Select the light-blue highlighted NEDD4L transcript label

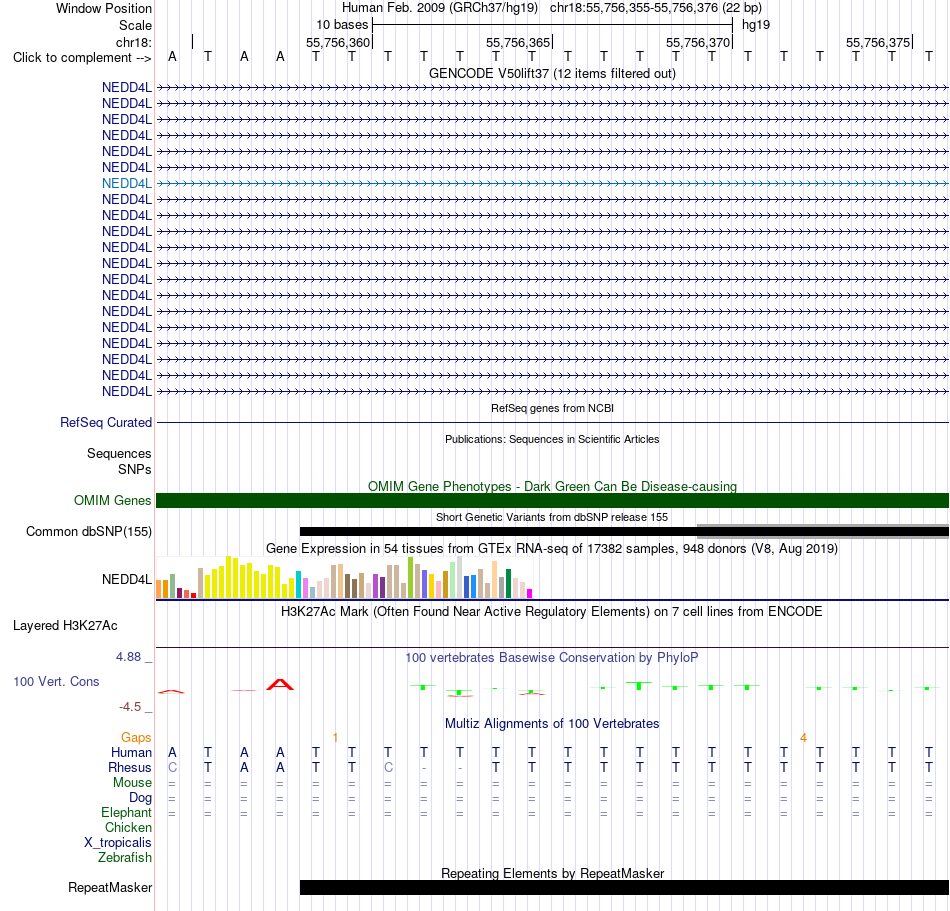pyautogui.click(x=127, y=184)
